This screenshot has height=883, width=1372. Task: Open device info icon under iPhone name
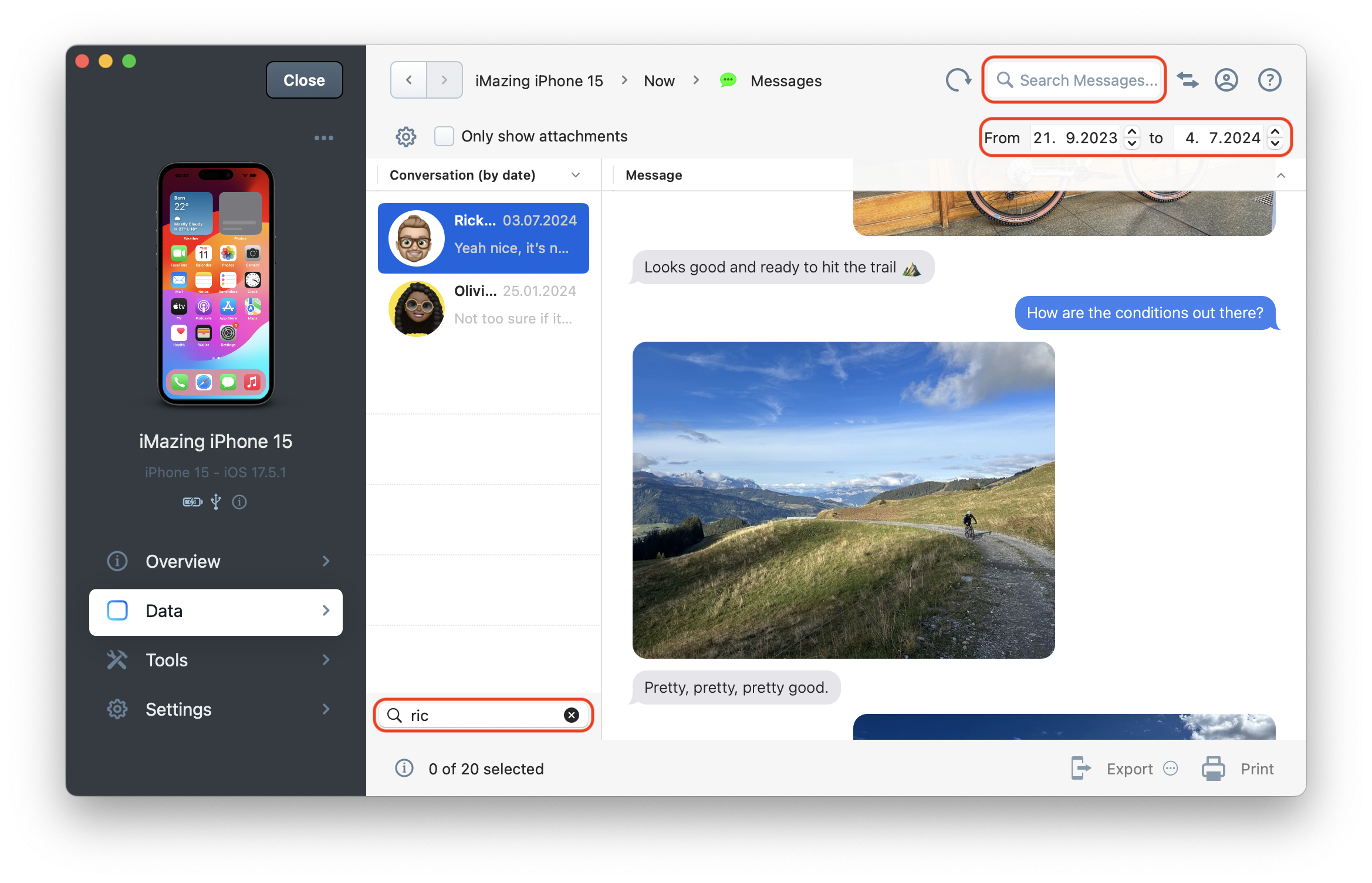(239, 502)
